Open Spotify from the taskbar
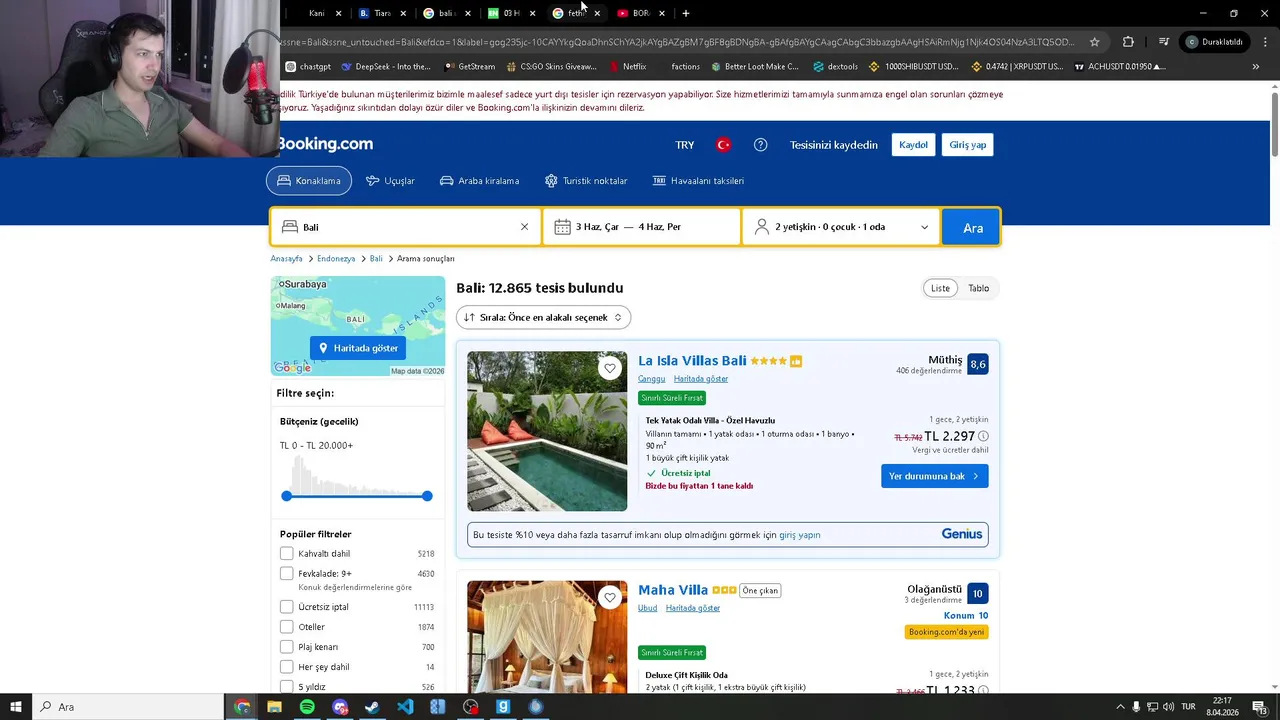1280x720 pixels. (307, 707)
